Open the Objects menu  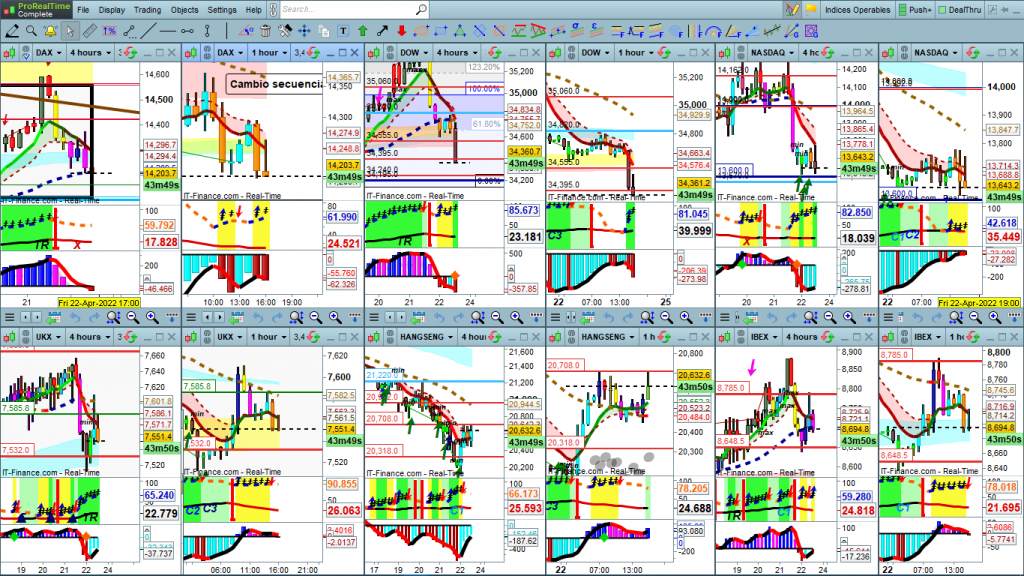point(184,9)
